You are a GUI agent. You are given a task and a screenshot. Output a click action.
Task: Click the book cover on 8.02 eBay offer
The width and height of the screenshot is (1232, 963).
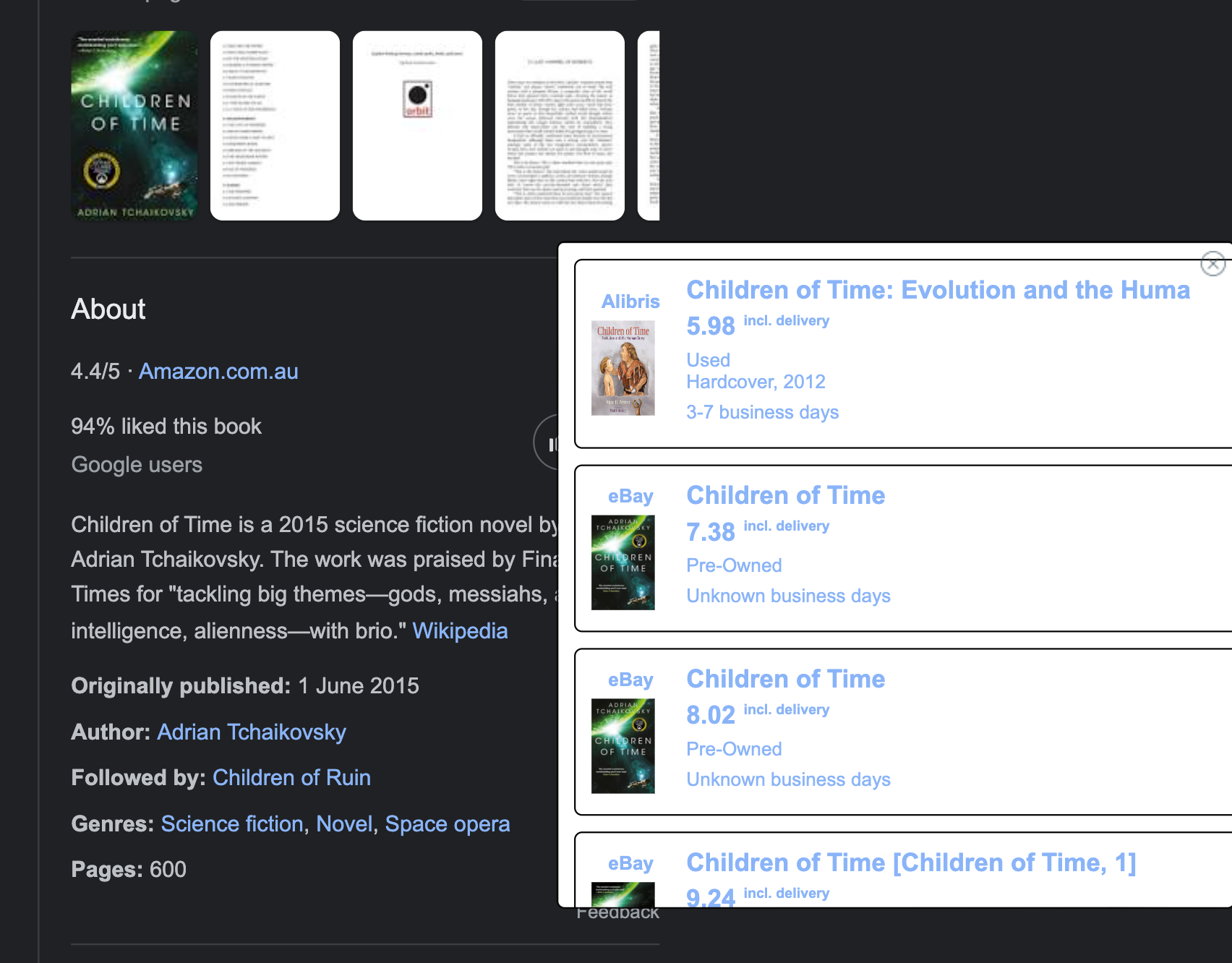point(623,746)
